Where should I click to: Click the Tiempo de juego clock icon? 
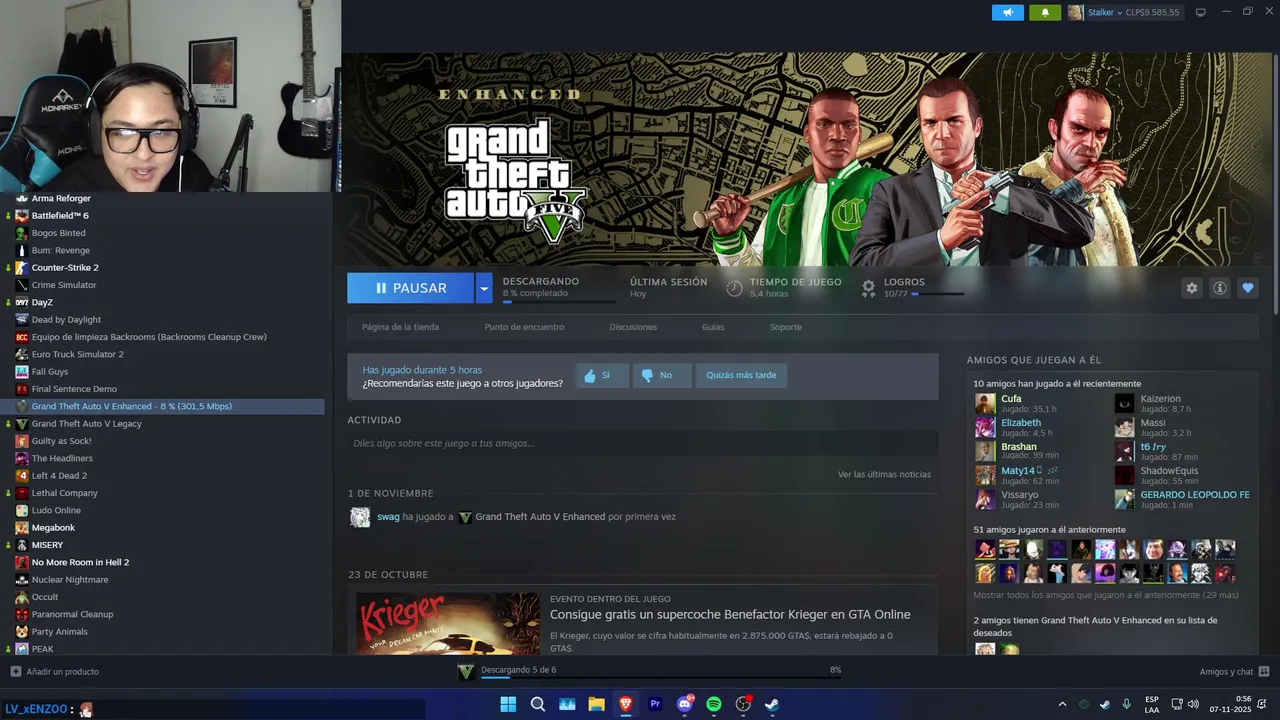tap(734, 288)
